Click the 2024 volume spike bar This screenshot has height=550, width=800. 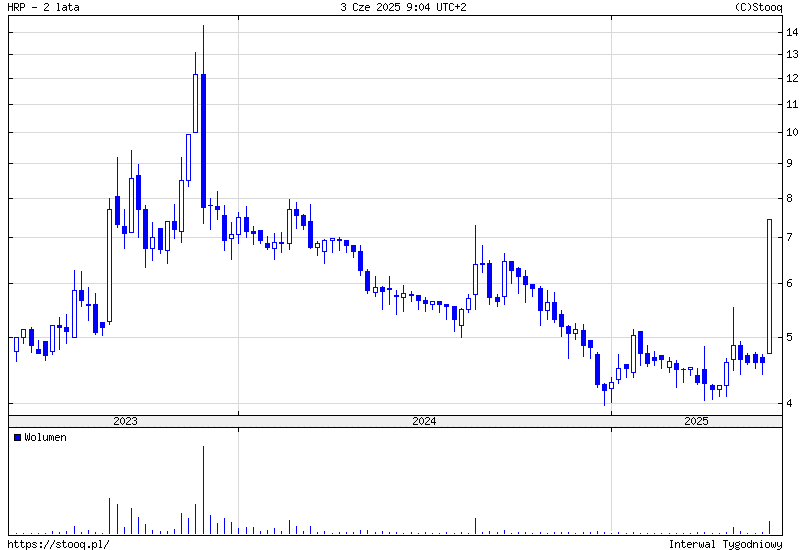[x=476, y=526]
